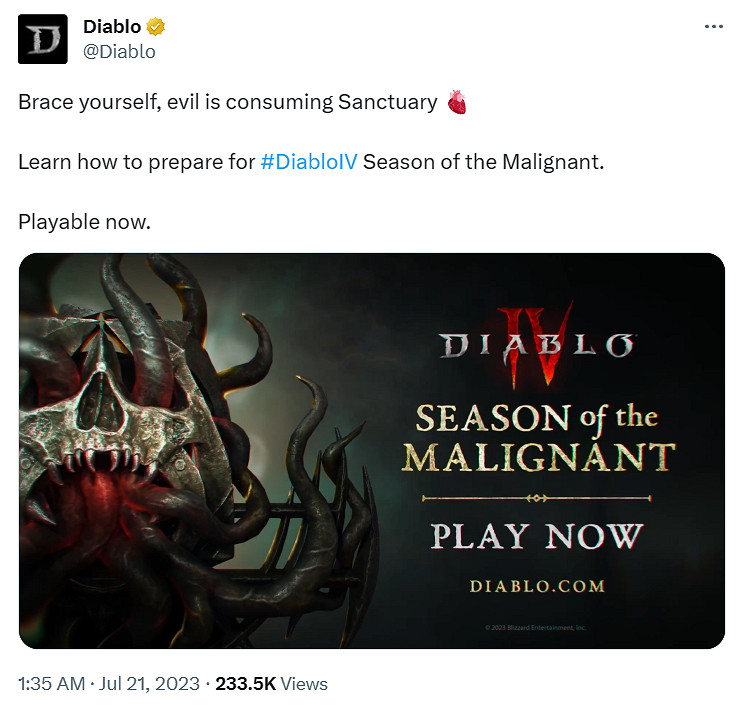Click the Jul 21, 2023 date
The height and width of the screenshot is (705, 742).
pyautogui.click(x=149, y=684)
